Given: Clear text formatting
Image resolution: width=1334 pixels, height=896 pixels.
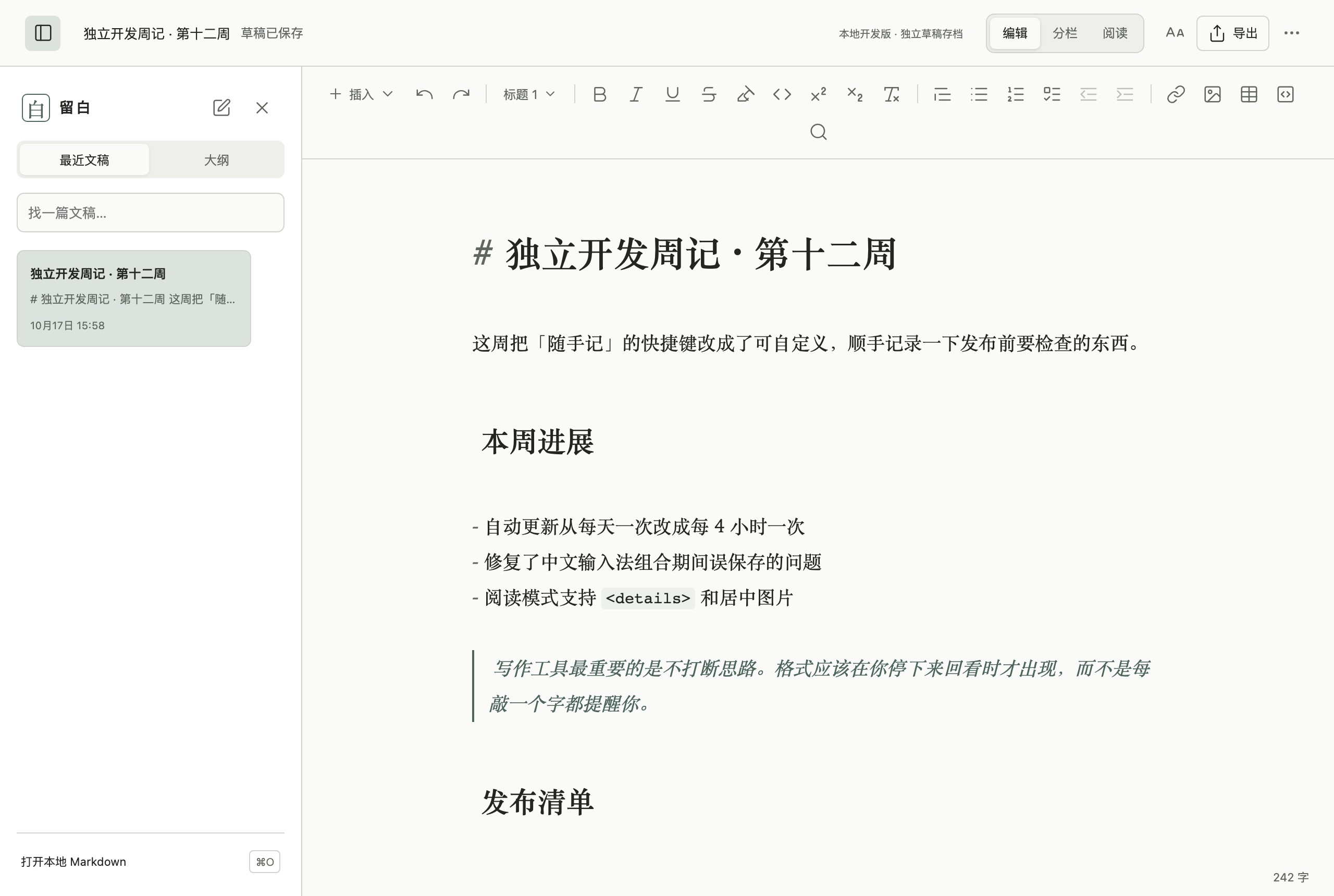Looking at the screenshot, I should 892,94.
